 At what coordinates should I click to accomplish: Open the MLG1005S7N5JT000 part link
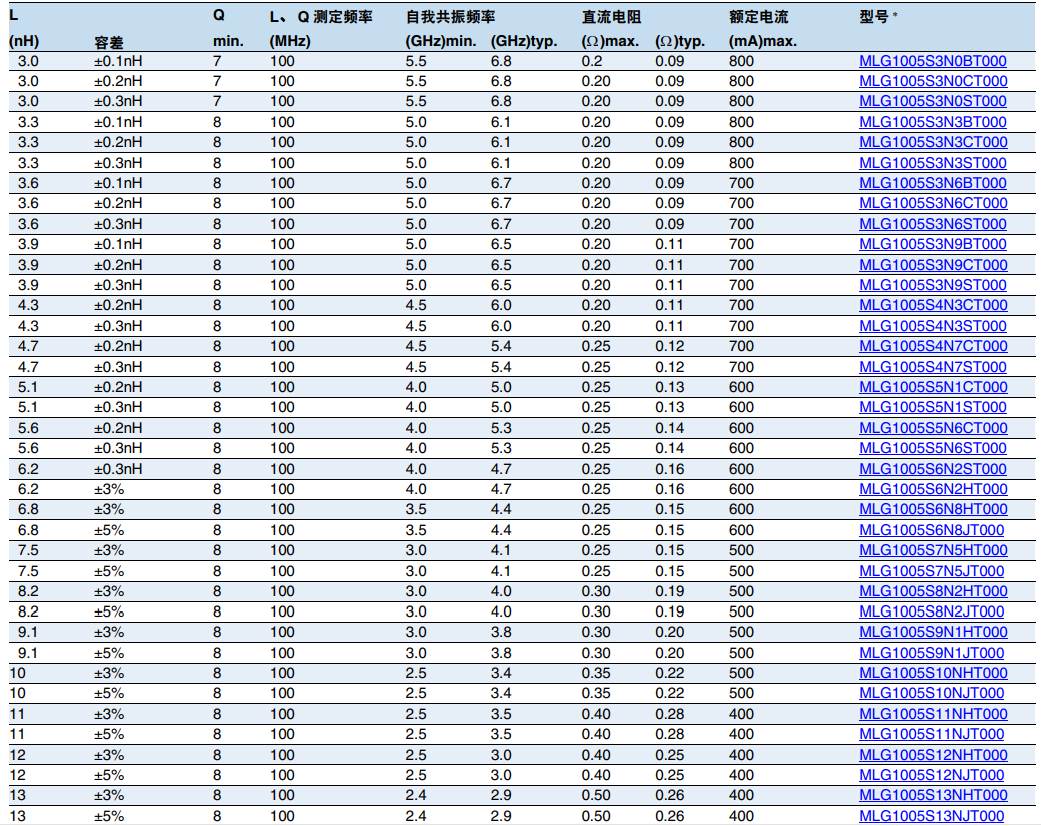(931, 571)
